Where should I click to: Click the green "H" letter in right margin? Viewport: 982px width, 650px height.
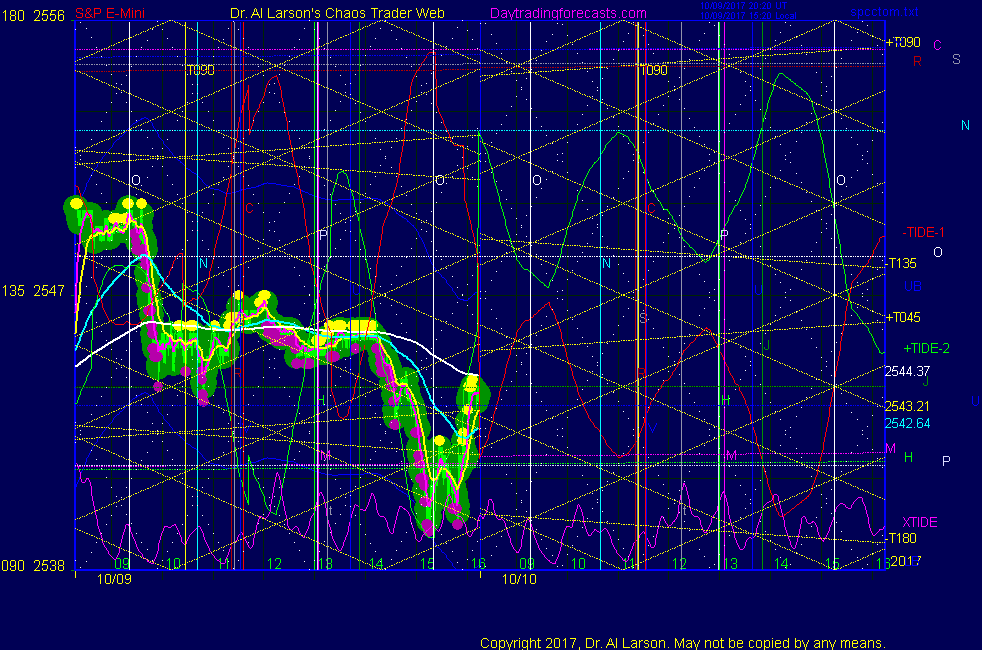[x=908, y=457]
